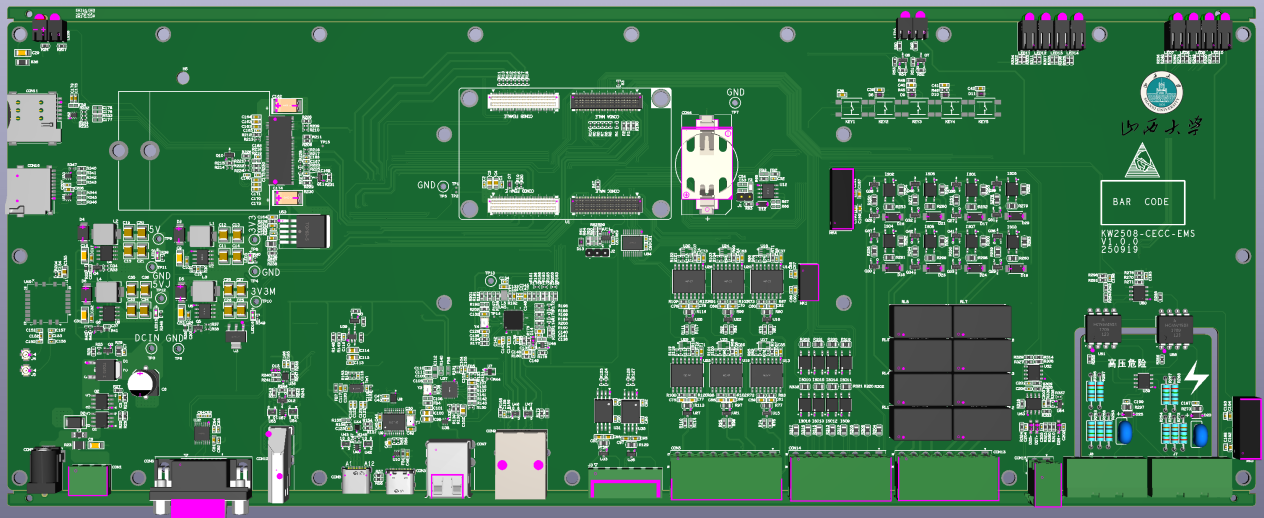Viewport: 1264px width, 518px height.
Task: Select the large black TO-263 regulator
Action: point(304,230)
